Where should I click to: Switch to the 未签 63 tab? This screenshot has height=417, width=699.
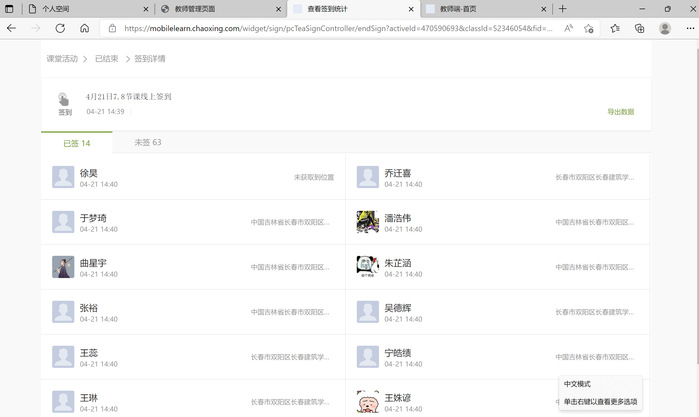pyautogui.click(x=148, y=142)
